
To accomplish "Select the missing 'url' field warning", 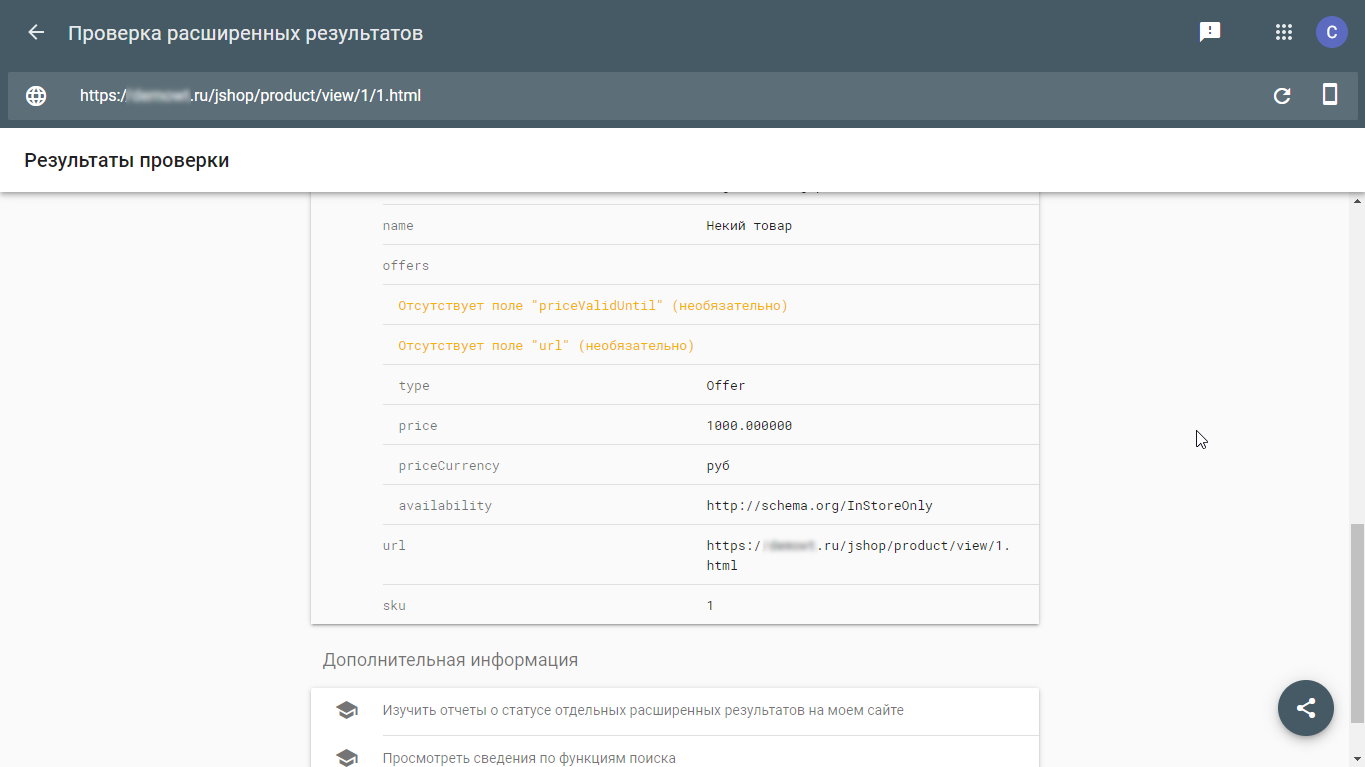I will (545, 346).
